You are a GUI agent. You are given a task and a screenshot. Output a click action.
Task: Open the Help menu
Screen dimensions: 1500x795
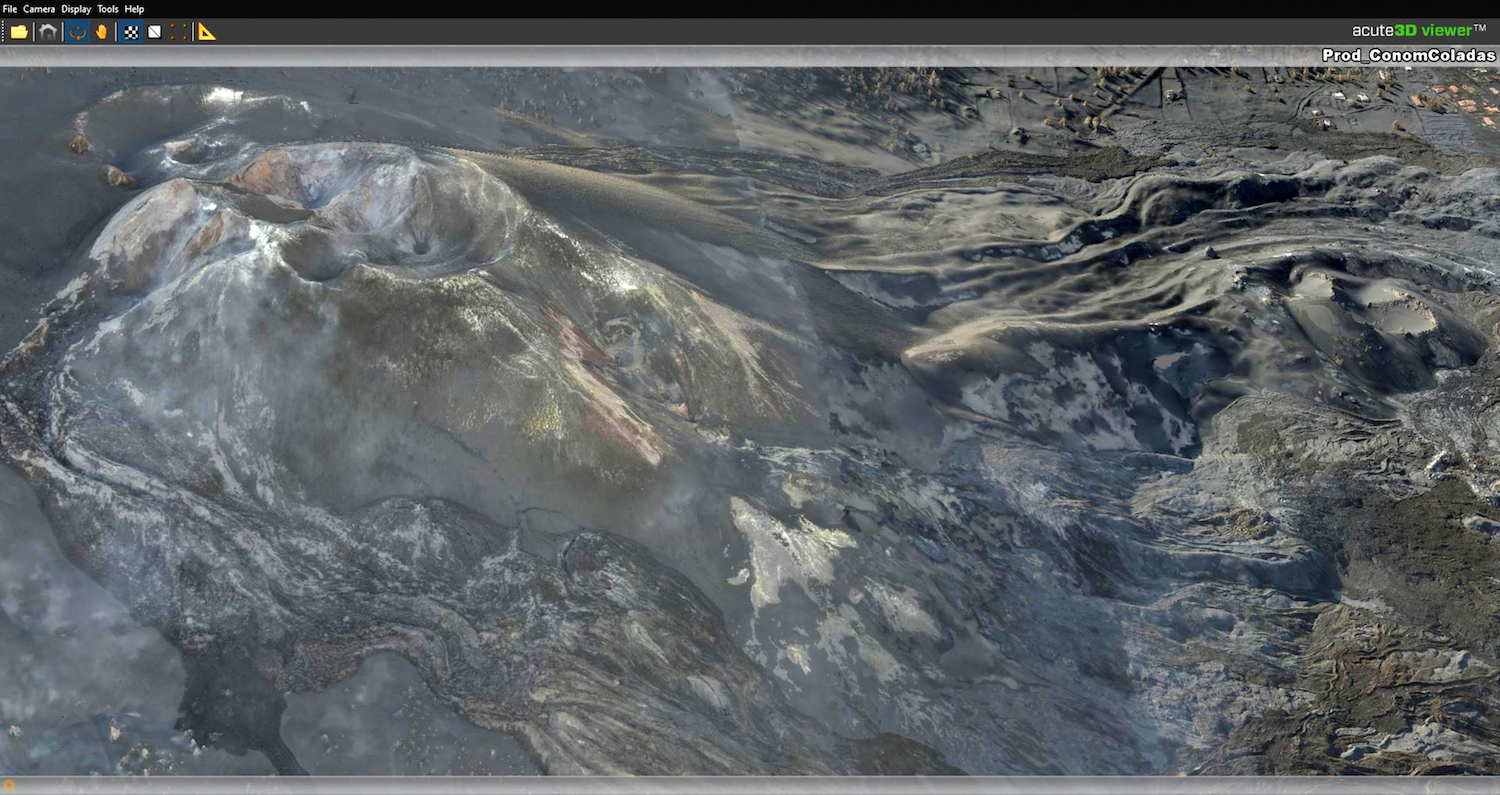tap(134, 8)
